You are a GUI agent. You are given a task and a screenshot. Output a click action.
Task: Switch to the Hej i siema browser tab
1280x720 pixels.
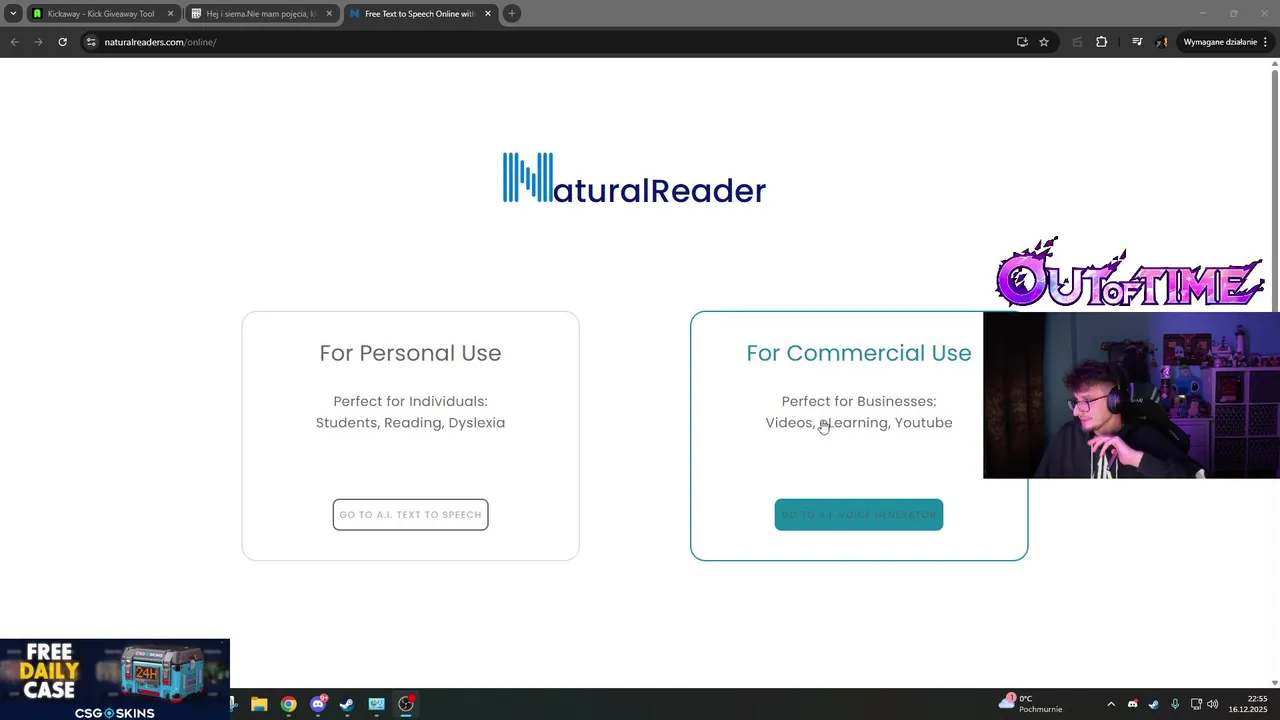tap(261, 14)
